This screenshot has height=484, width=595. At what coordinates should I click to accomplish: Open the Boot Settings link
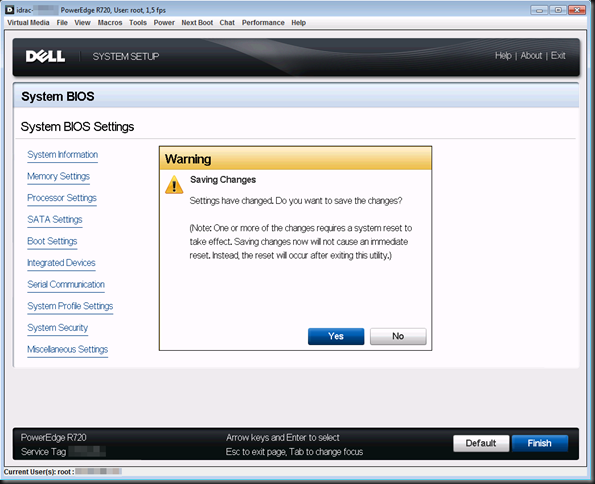coord(52,241)
